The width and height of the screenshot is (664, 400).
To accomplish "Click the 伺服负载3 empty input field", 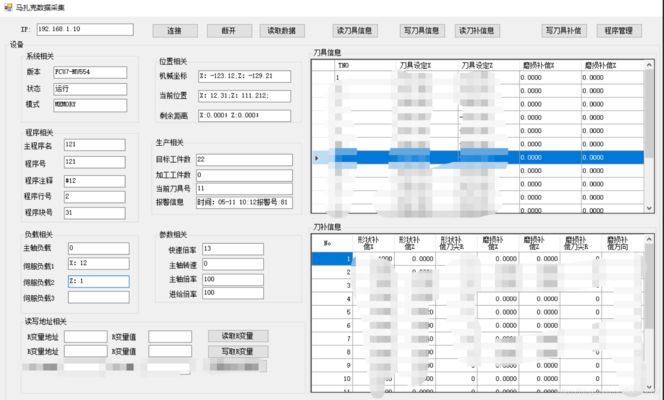I will (x=97, y=297).
